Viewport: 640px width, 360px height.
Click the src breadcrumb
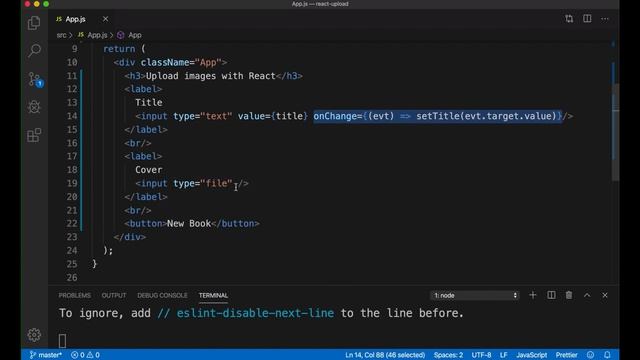point(61,35)
